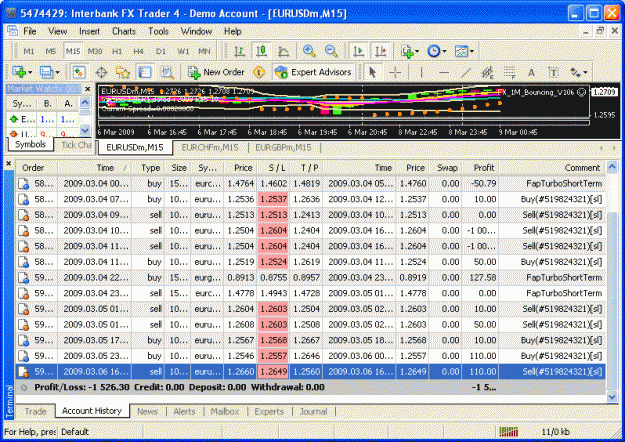Click terminal scrollbar up arrow
The image size is (625, 442).
(612, 167)
